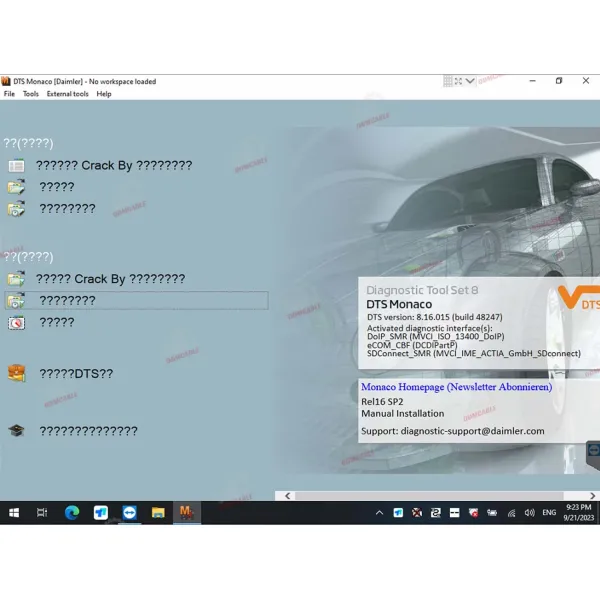Open TeamViewer from the taskbar
This screenshot has height=600, width=600.
[x=129, y=513]
